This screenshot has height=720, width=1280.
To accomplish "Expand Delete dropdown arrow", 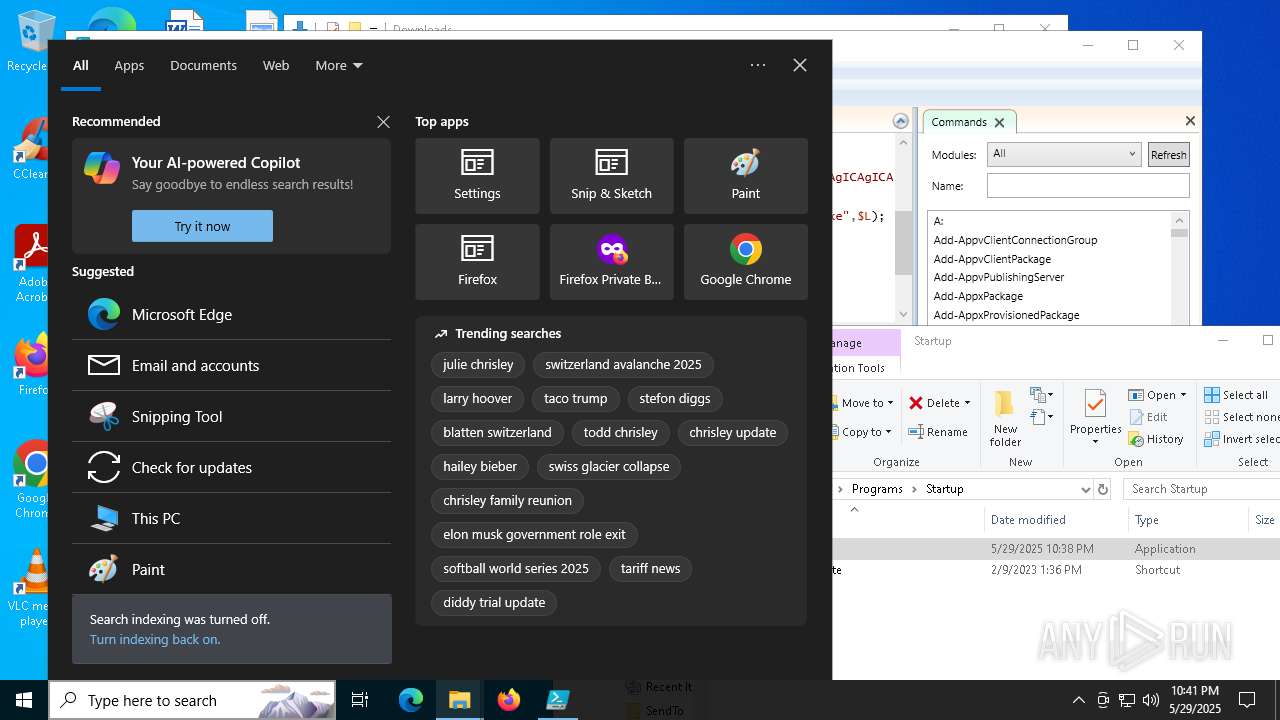I will 967,403.
